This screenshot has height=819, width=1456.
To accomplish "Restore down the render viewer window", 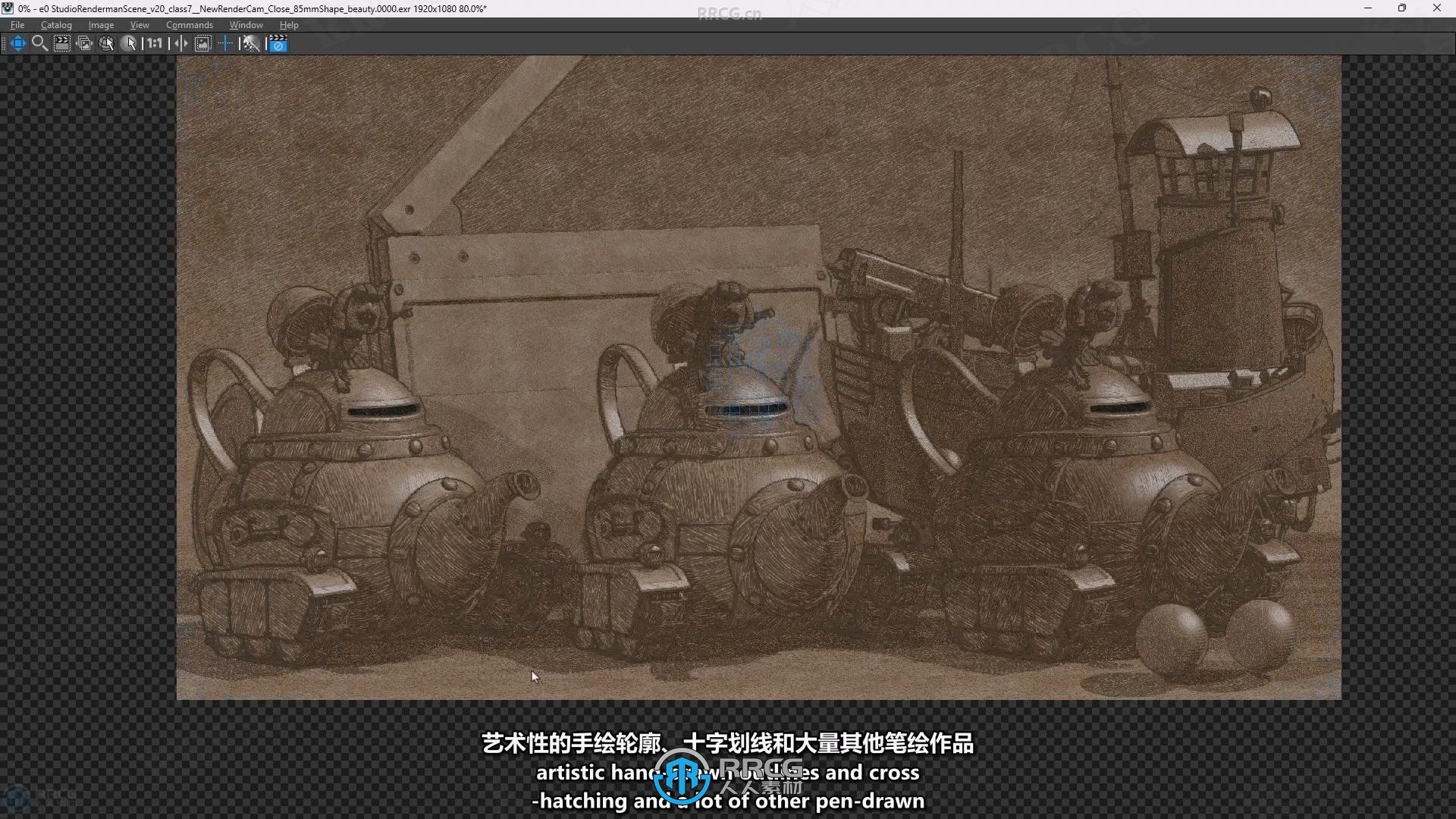I will point(1402,8).
